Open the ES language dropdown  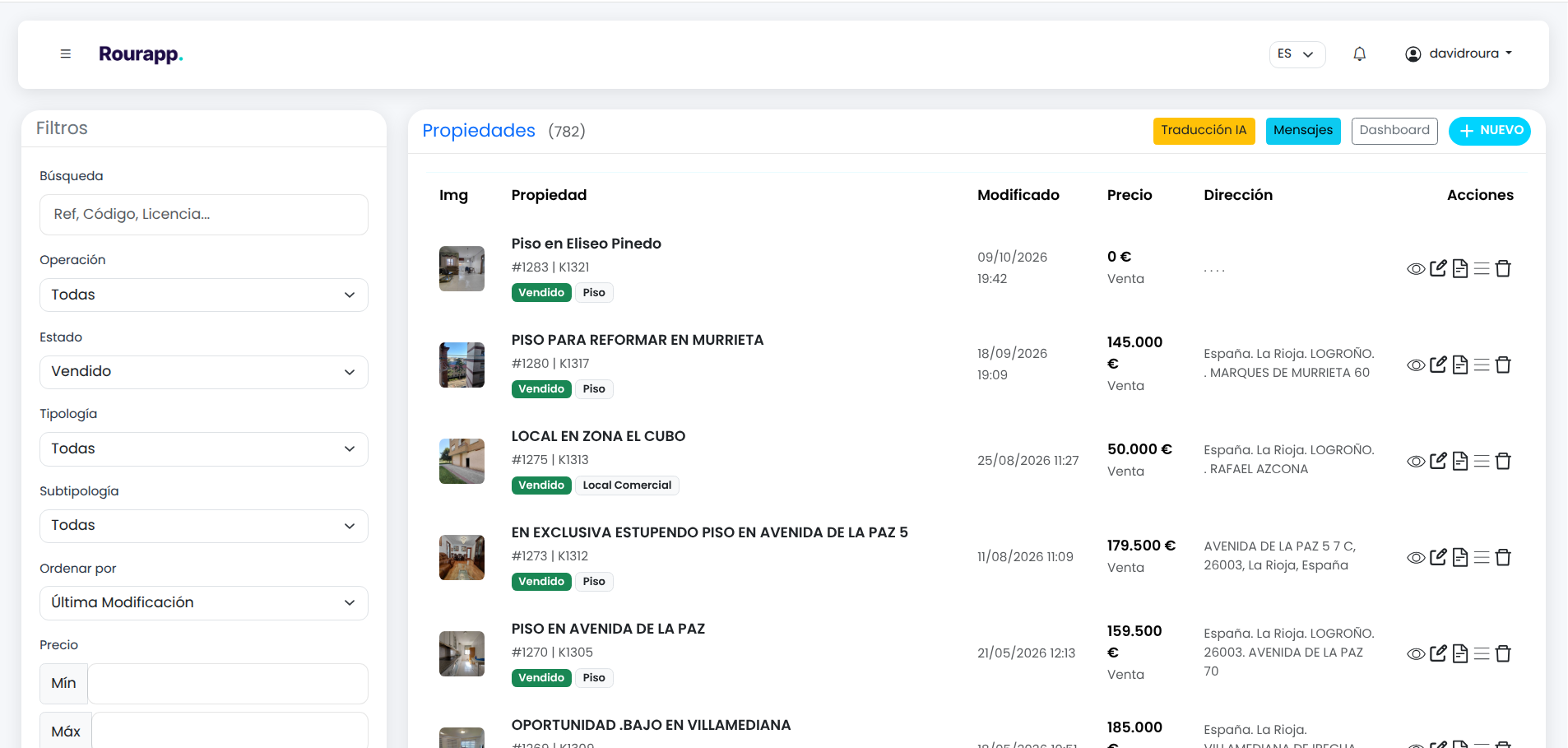1297,54
